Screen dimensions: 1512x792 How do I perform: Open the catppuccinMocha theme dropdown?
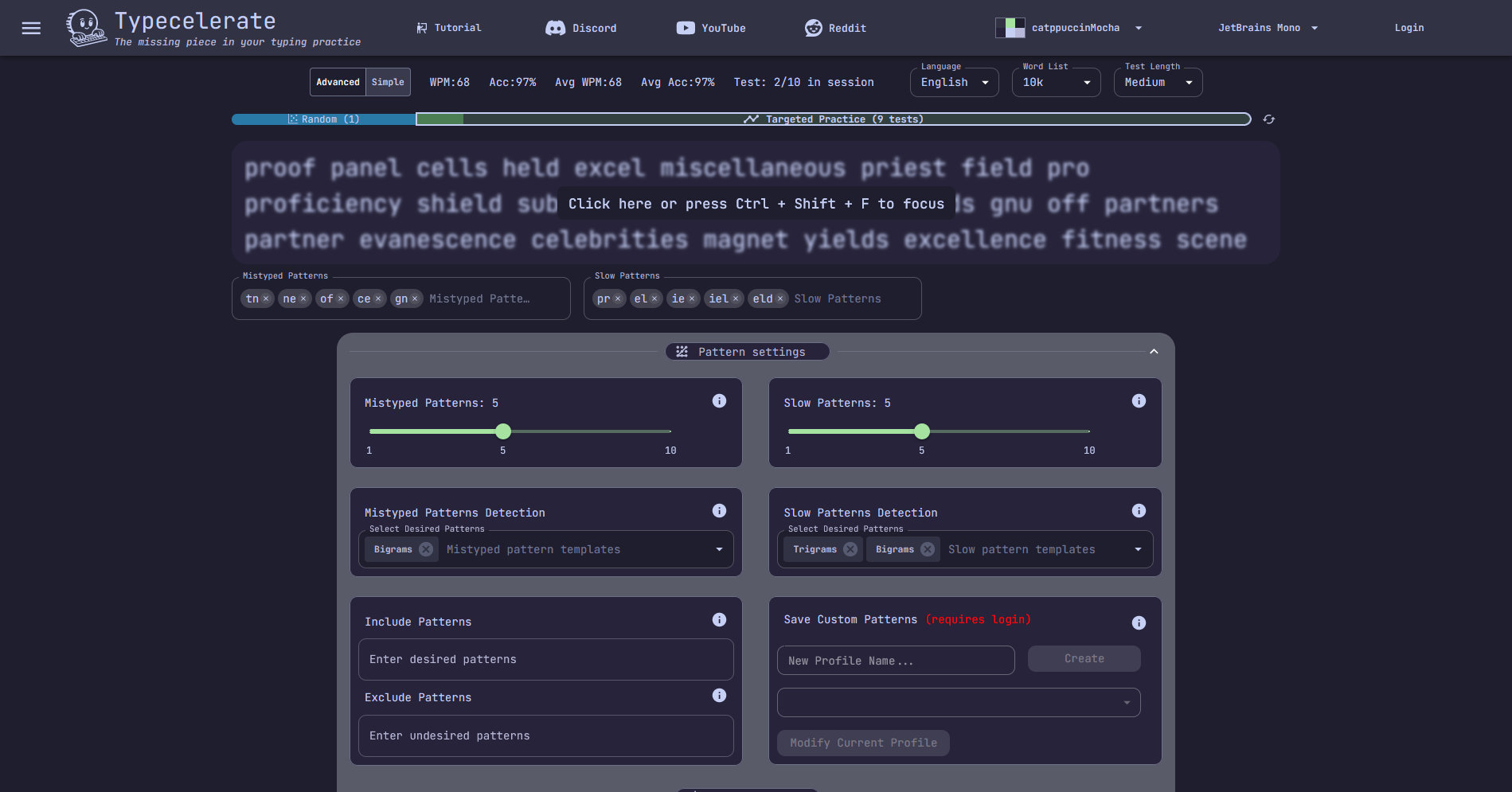pyautogui.click(x=1069, y=28)
